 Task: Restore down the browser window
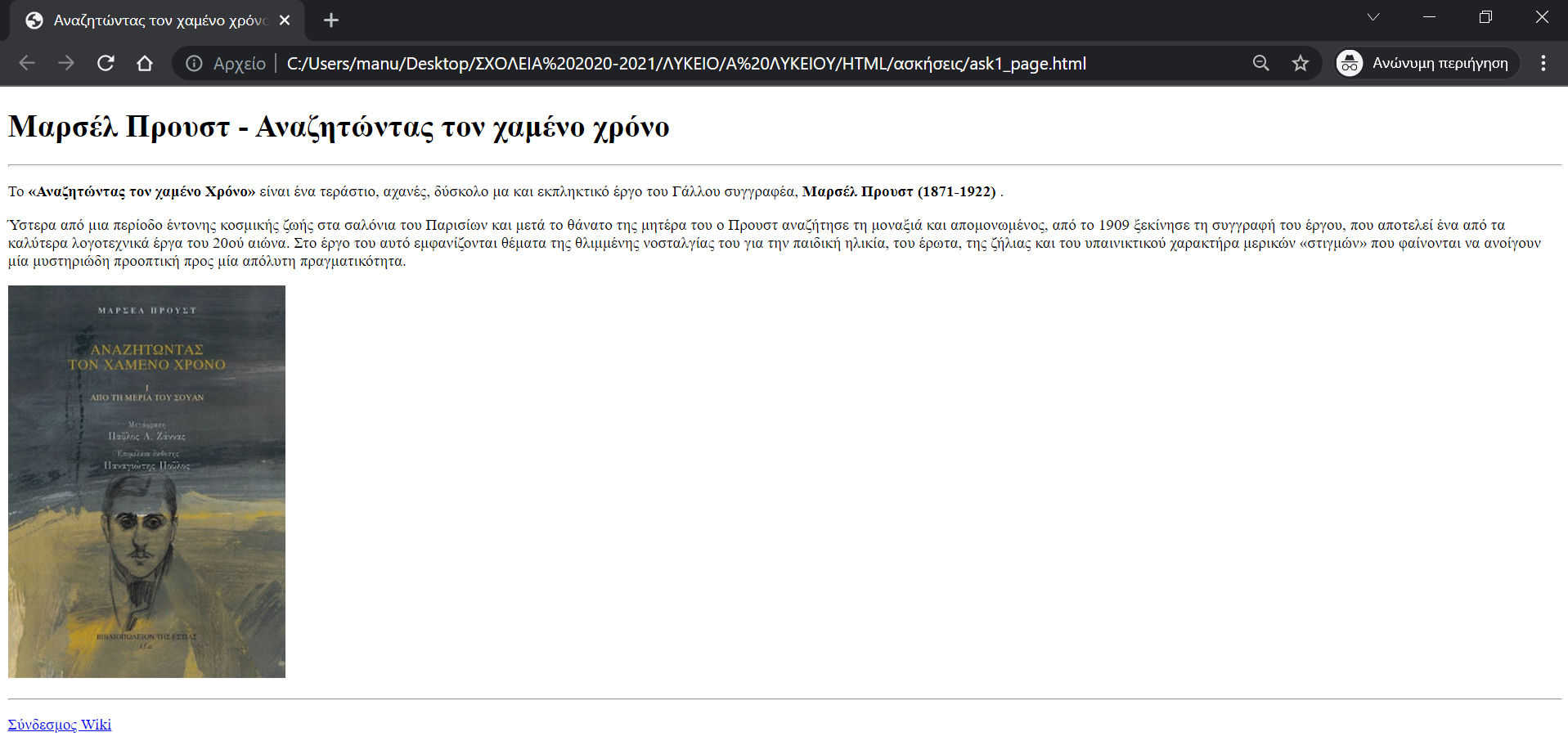pyautogui.click(x=1485, y=17)
